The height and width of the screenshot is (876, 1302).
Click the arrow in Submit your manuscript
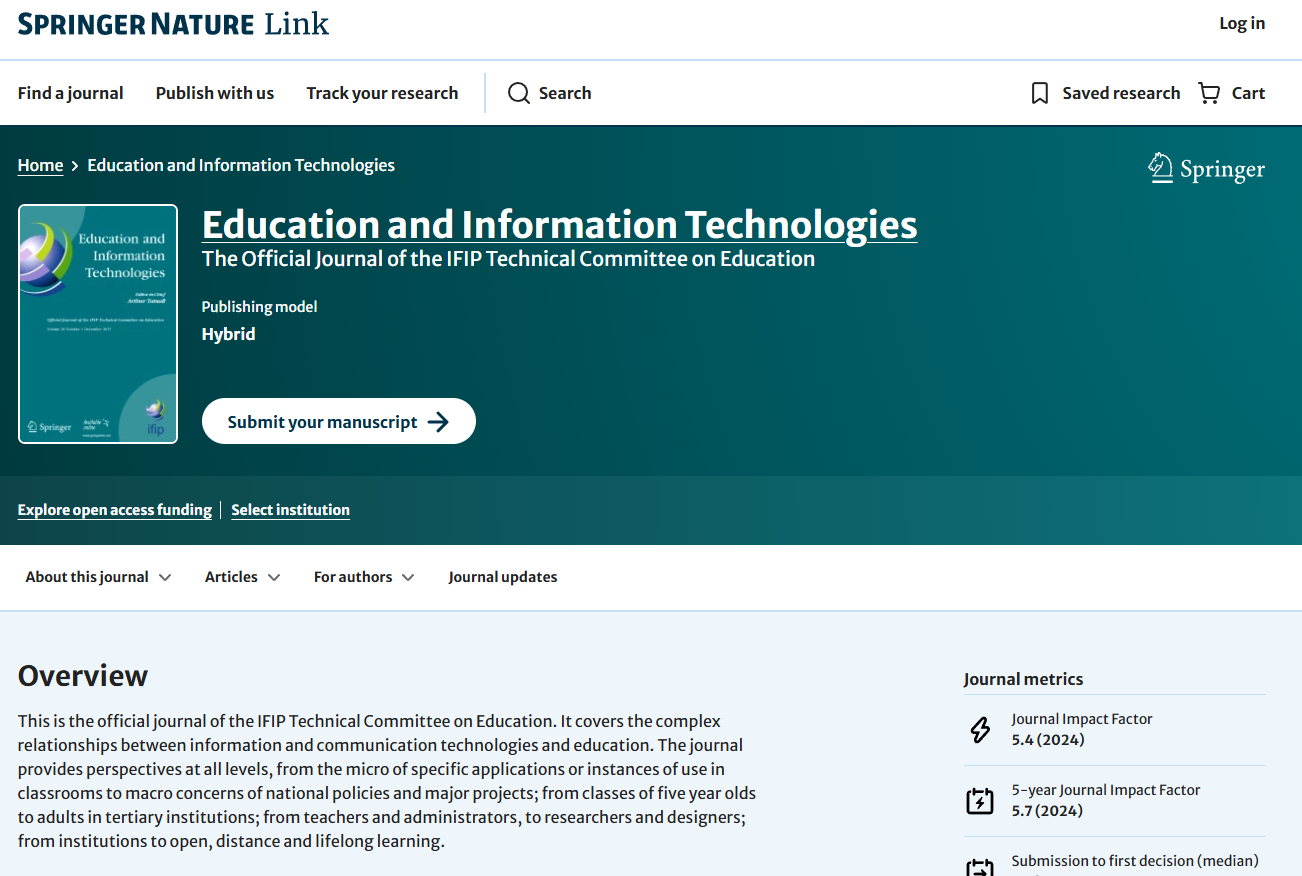click(438, 422)
